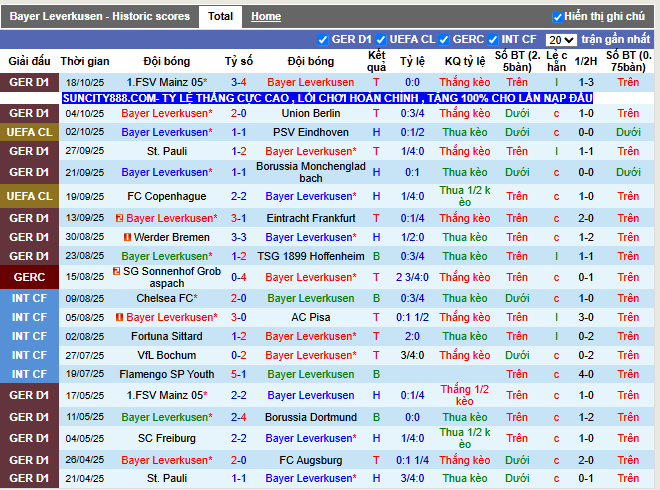Open the SUNCITY888.COM promotional banner link
The width and height of the screenshot is (660, 490).
pyautogui.click(x=327, y=98)
